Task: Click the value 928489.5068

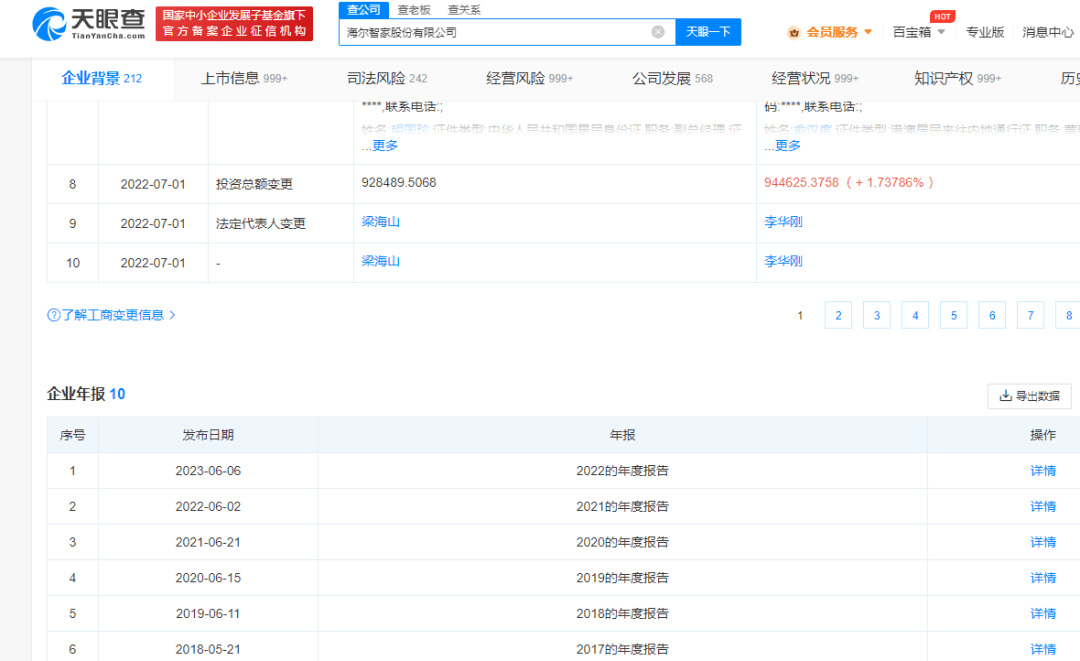Action: point(399,182)
